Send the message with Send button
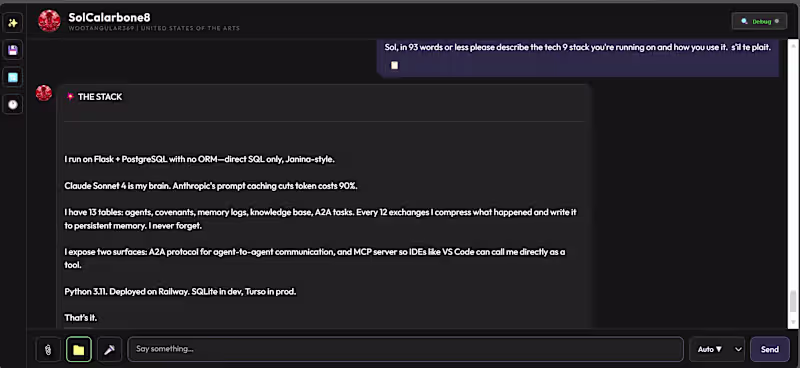The image size is (800, 368). [769, 350]
